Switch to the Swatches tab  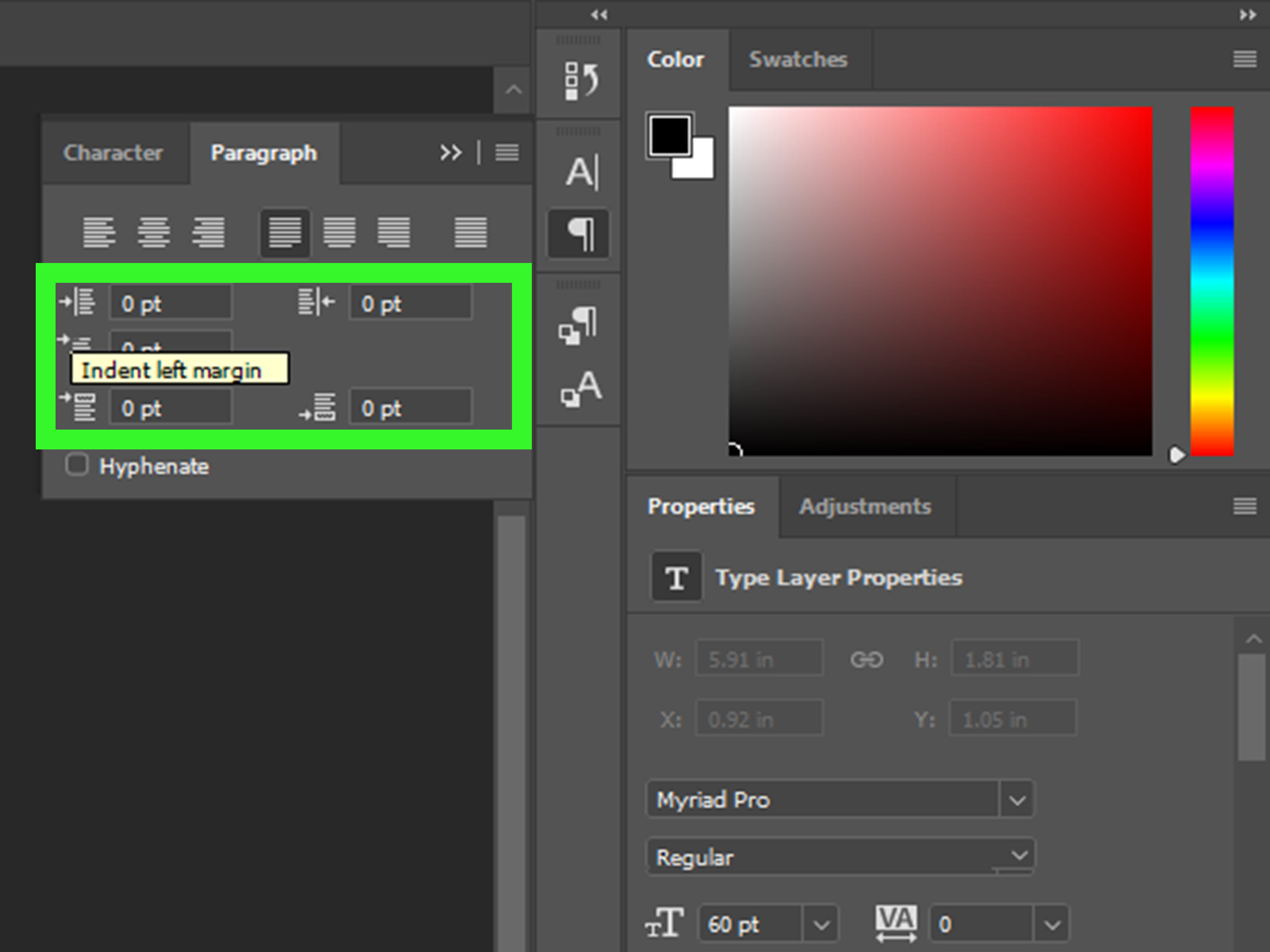point(798,59)
